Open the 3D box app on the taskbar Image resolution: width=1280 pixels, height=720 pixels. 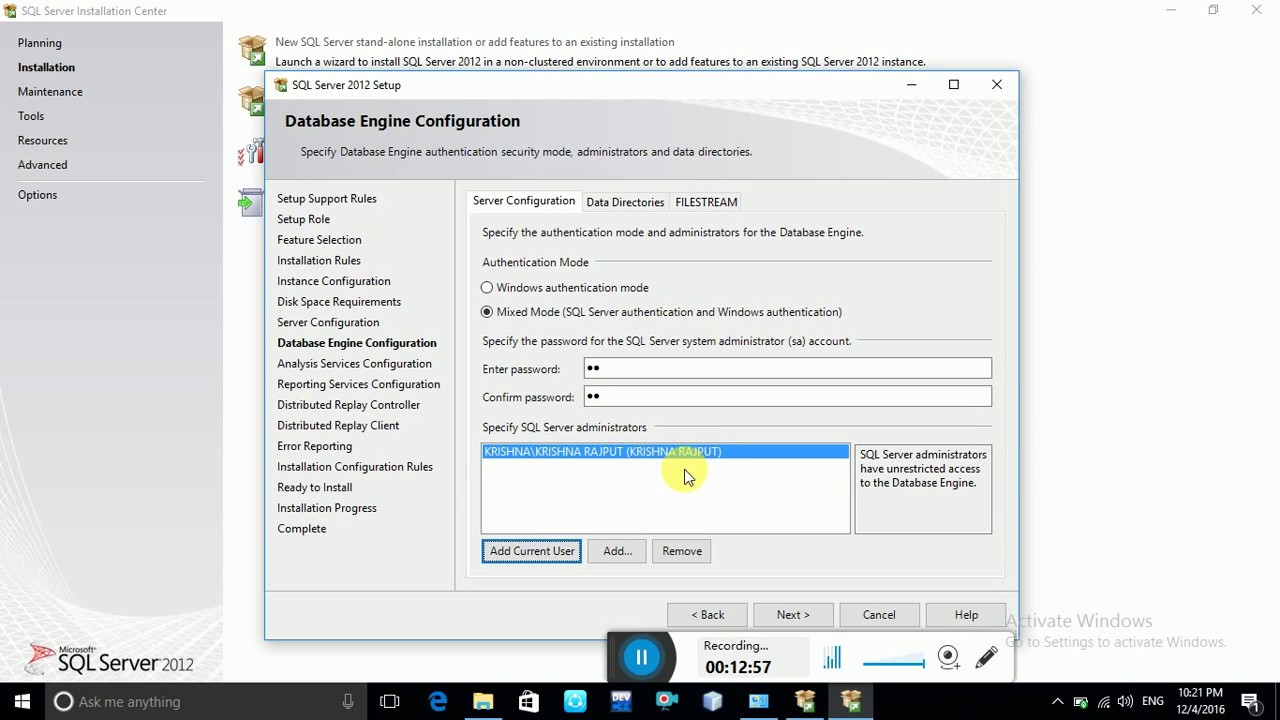click(x=713, y=701)
